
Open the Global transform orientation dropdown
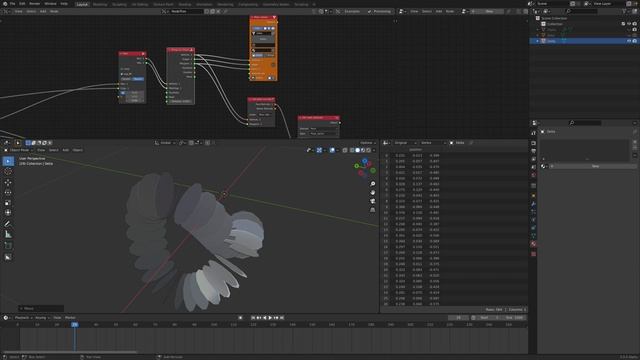pyautogui.click(x=165, y=143)
